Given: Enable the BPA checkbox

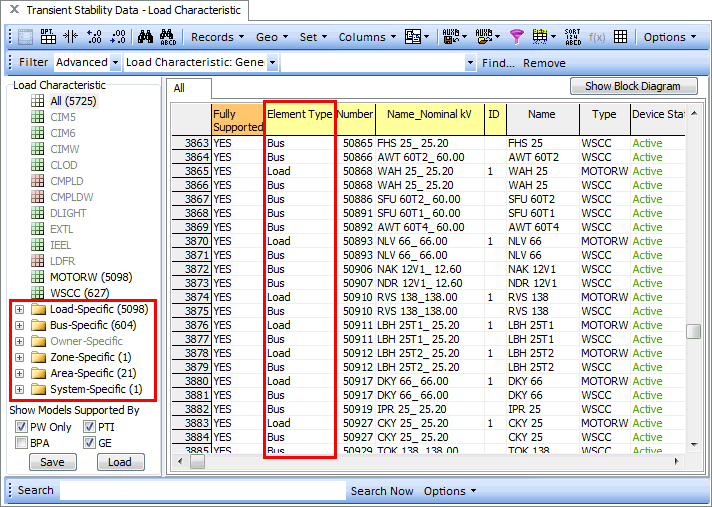Looking at the screenshot, I should [x=21, y=443].
